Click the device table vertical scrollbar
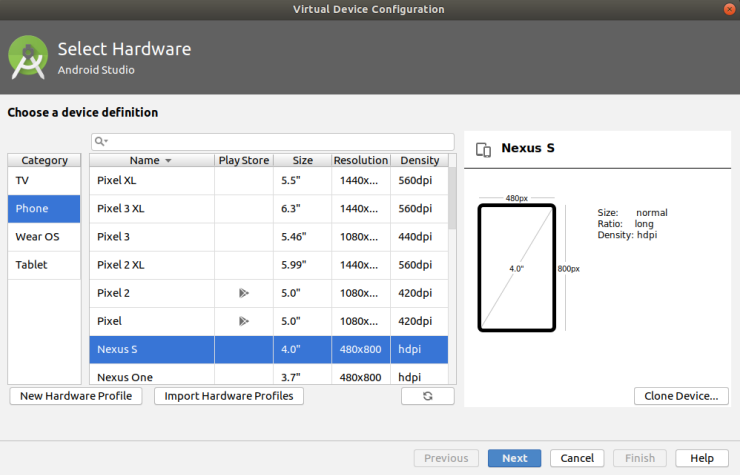The height and width of the screenshot is (475, 740). 452,198
